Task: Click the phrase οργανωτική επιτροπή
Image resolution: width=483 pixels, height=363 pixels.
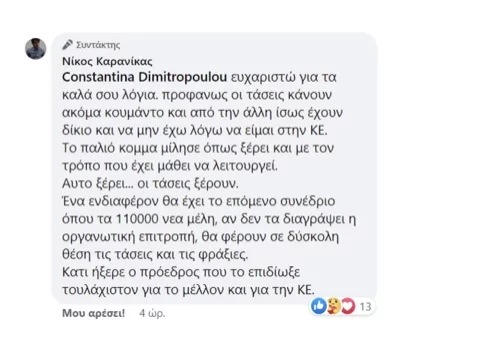Action: pyautogui.click(x=128, y=237)
